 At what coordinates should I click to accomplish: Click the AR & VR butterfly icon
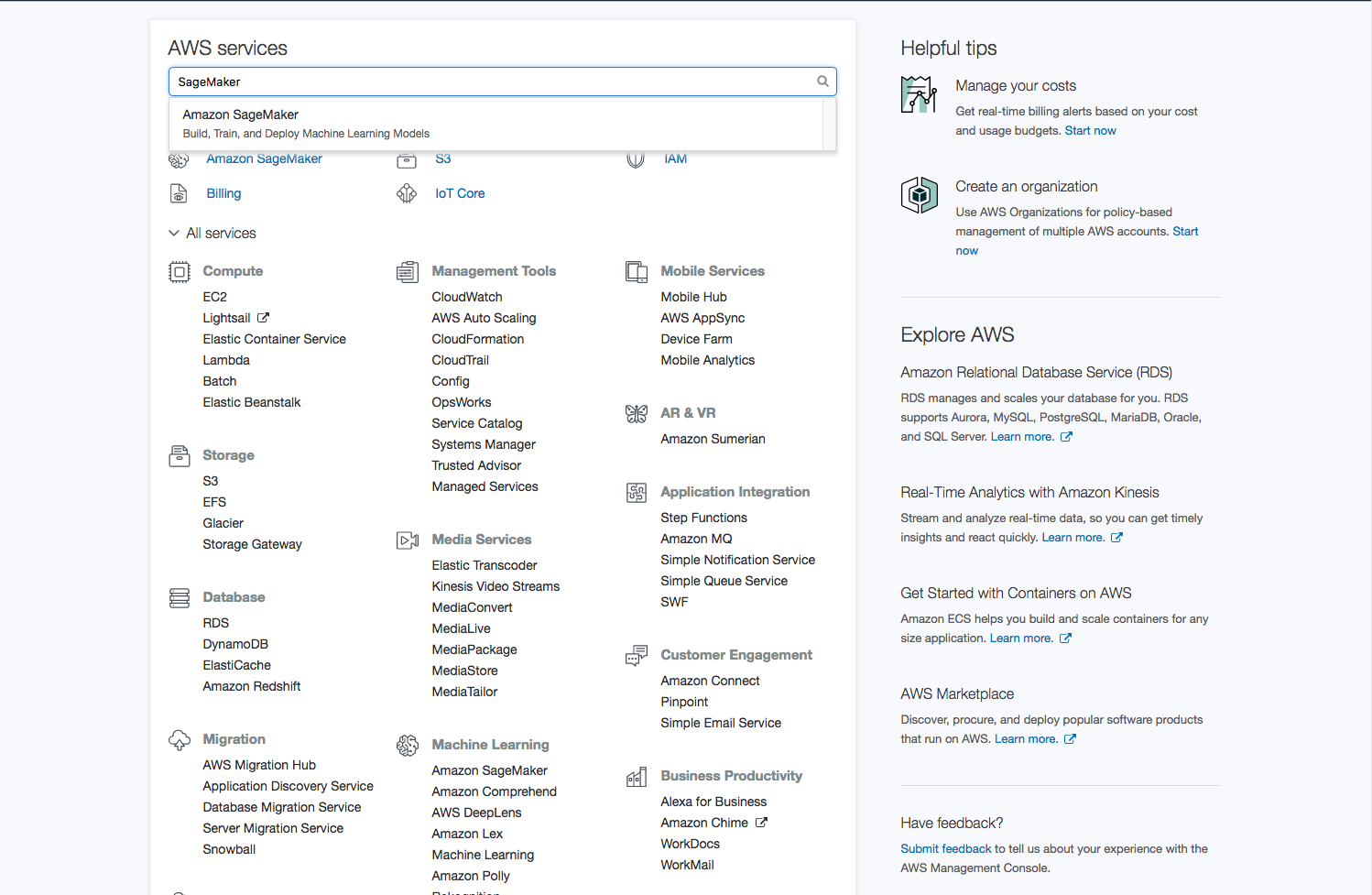point(637,414)
